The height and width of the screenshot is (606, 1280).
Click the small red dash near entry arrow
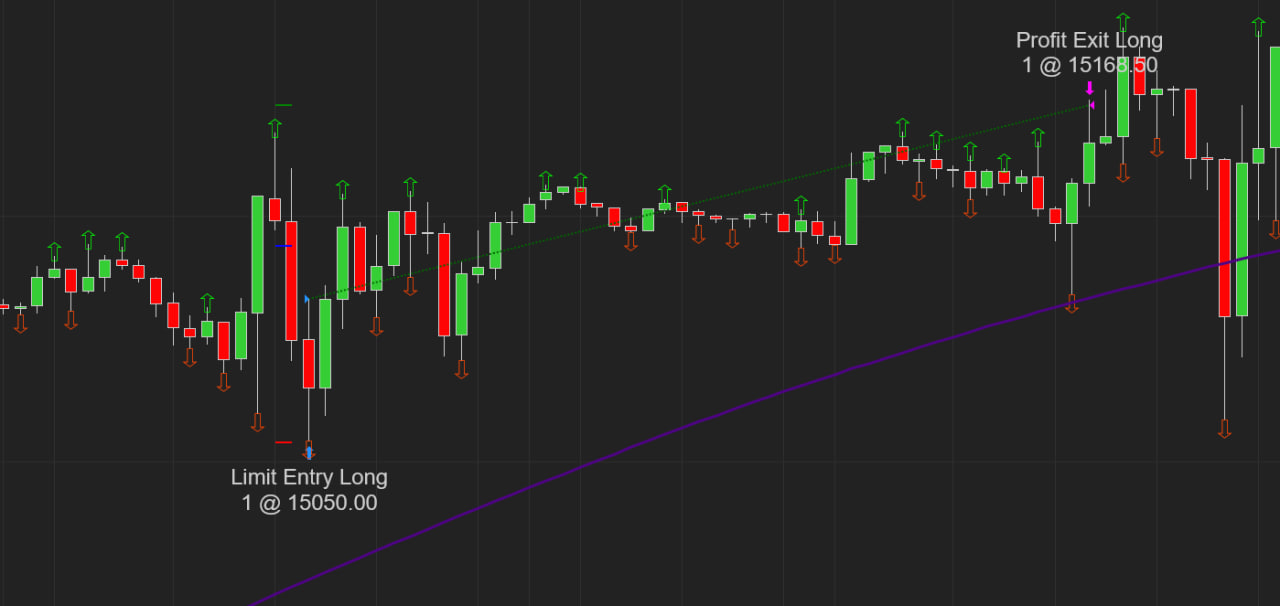click(x=283, y=442)
